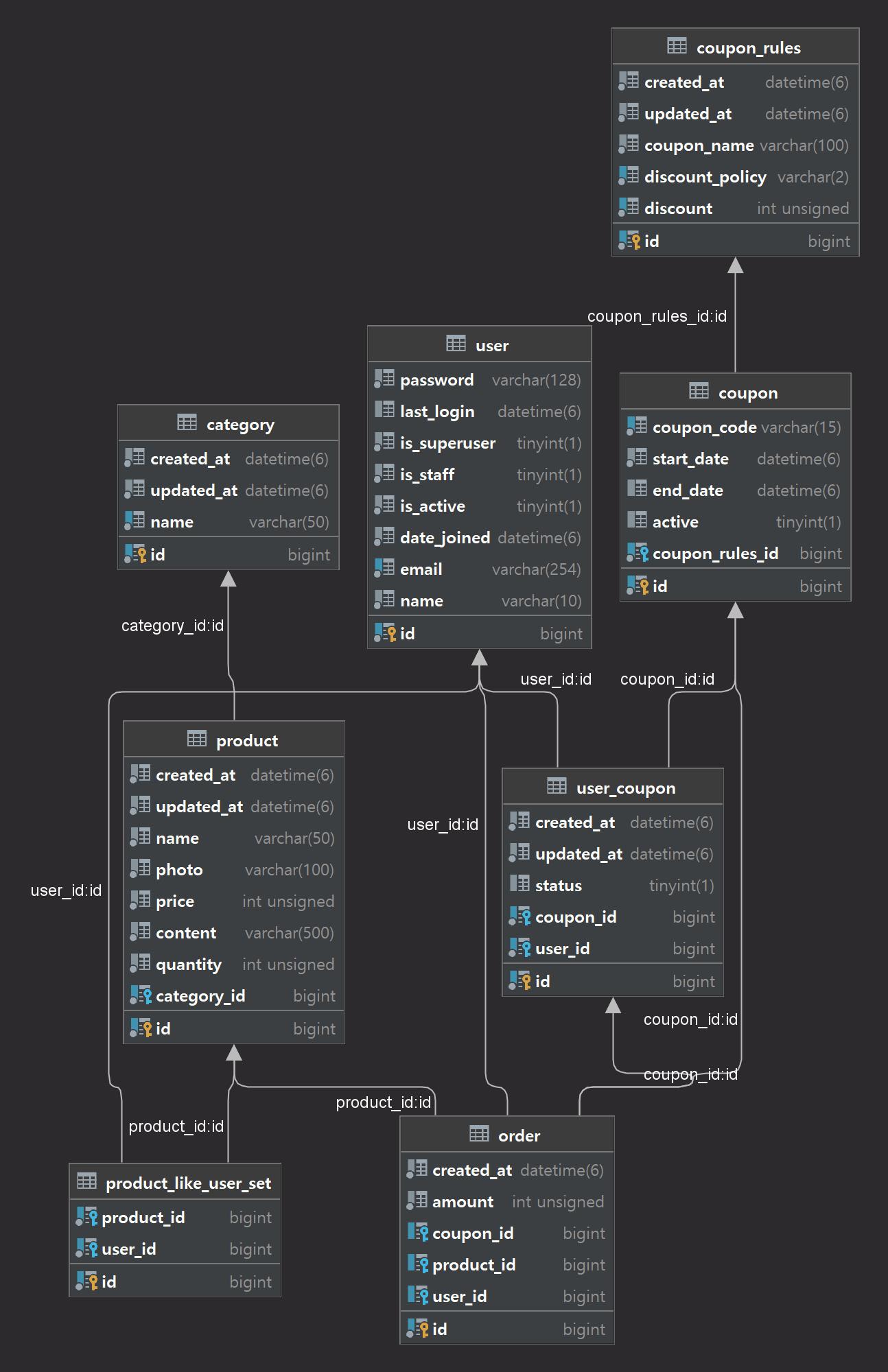Click column icon beside user_coupon status

pos(519,884)
